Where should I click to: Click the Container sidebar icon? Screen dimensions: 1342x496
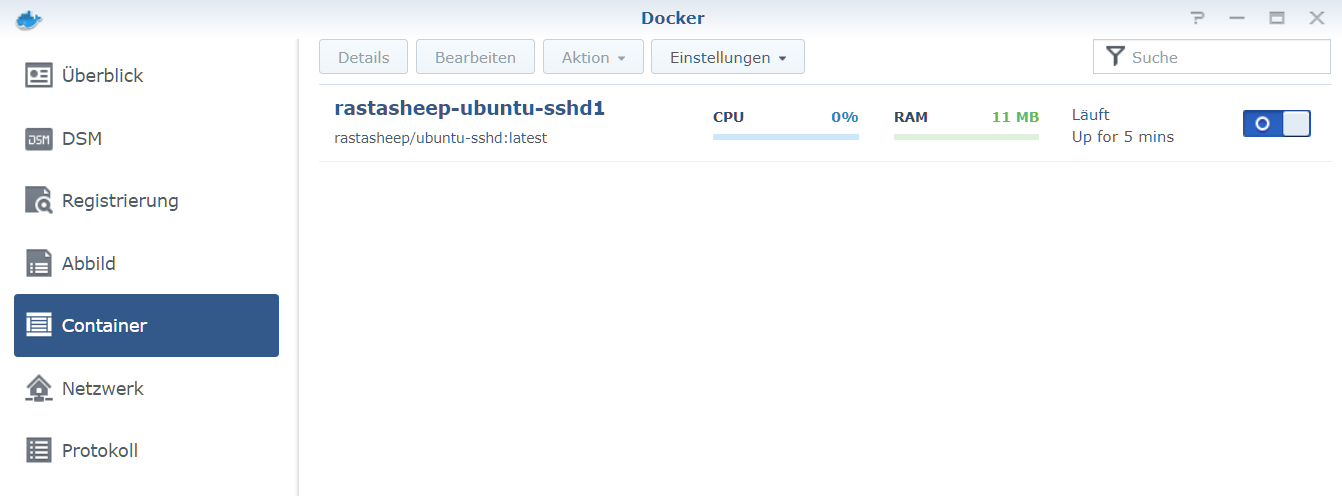pyautogui.click(x=39, y=325)
